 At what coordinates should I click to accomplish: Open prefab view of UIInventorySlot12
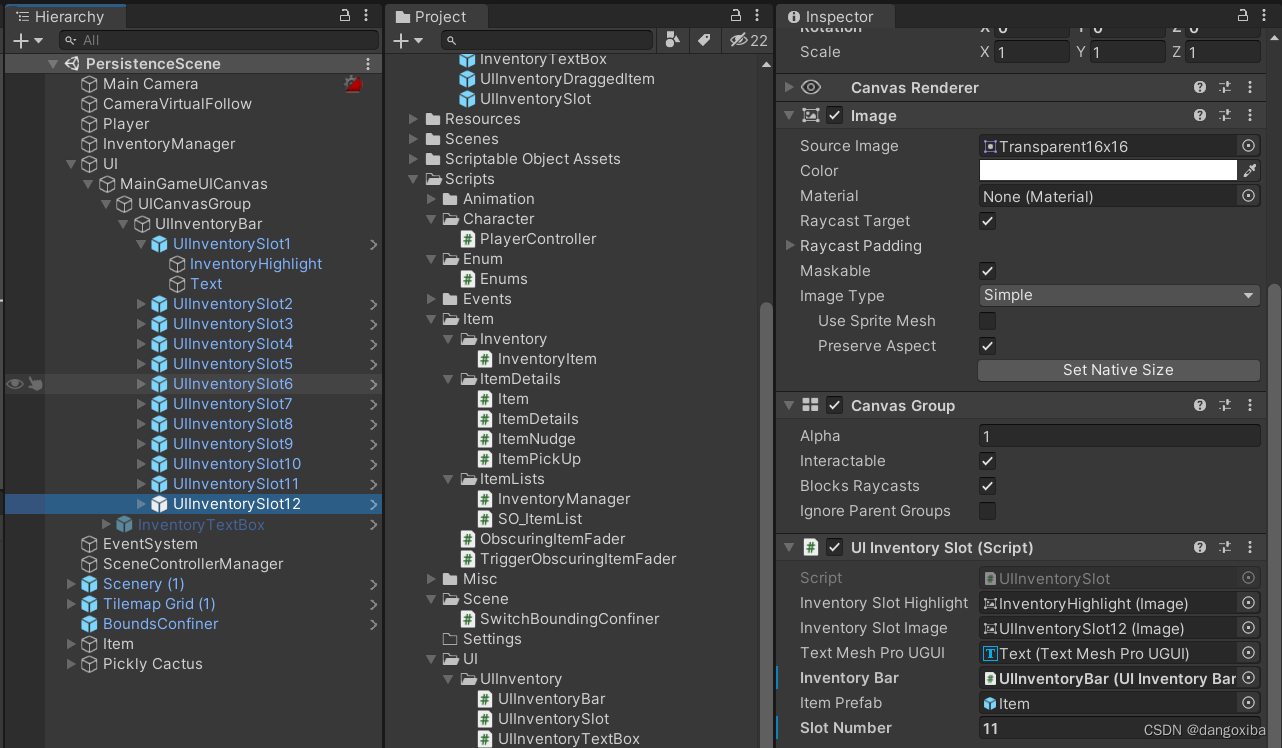[373, 504]
